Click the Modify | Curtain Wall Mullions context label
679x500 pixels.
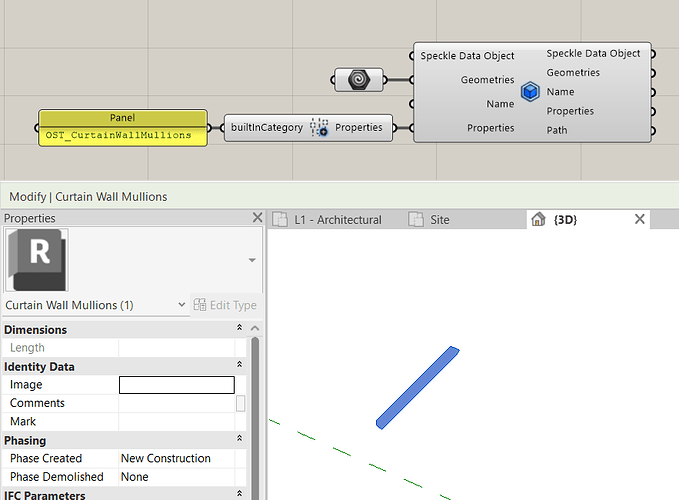tap(88, 197)
